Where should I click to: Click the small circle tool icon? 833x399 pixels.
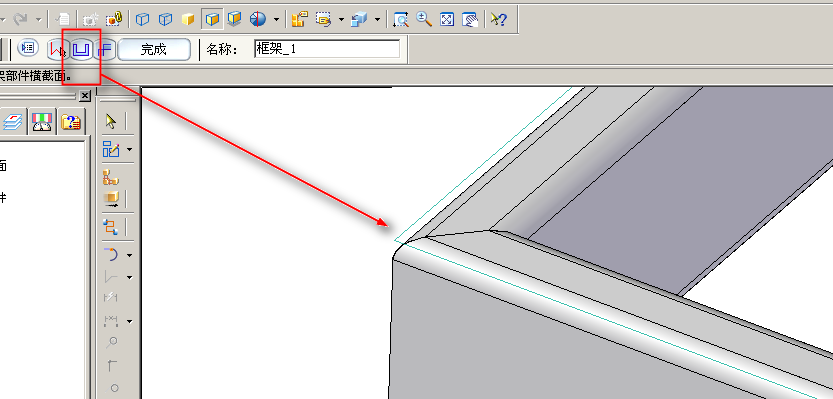[114, 388]
